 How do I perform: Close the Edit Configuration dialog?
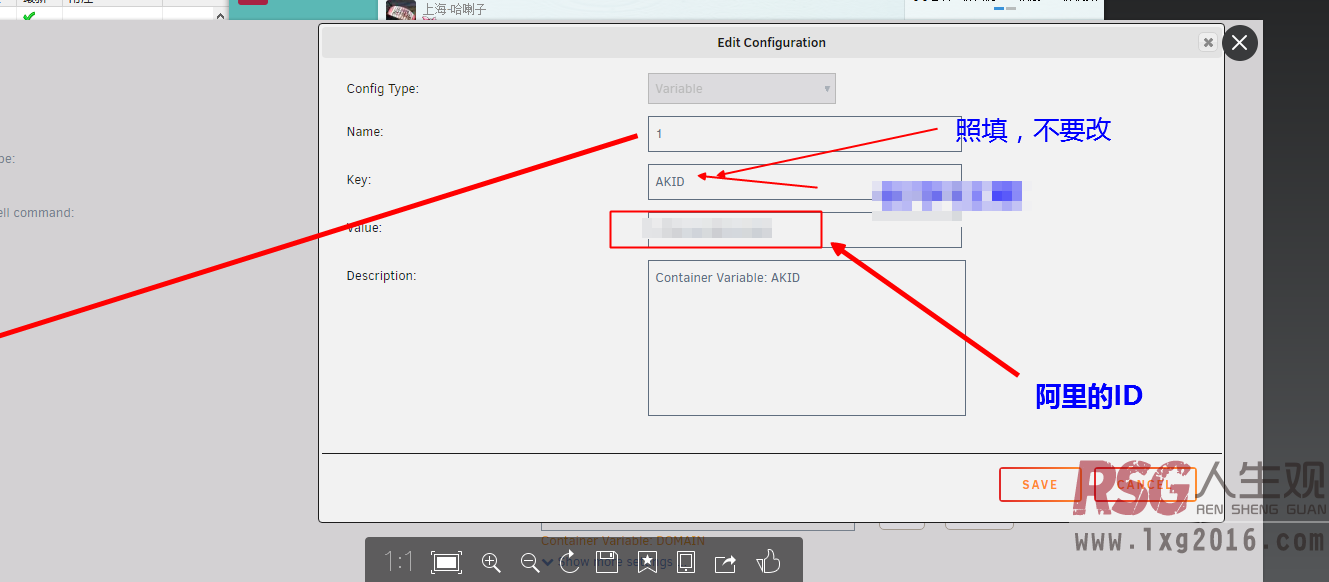[x=1208, y=43]
